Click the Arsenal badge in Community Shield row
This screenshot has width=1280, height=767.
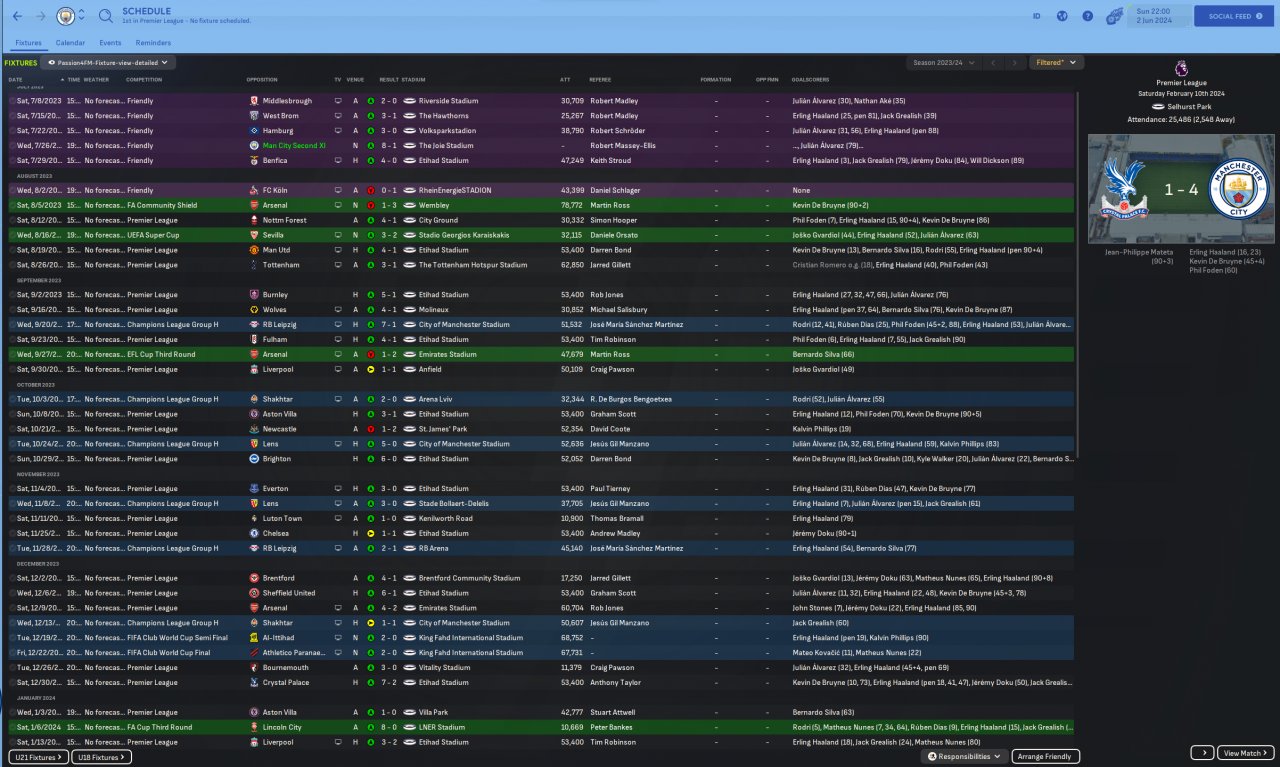[254, 205]
